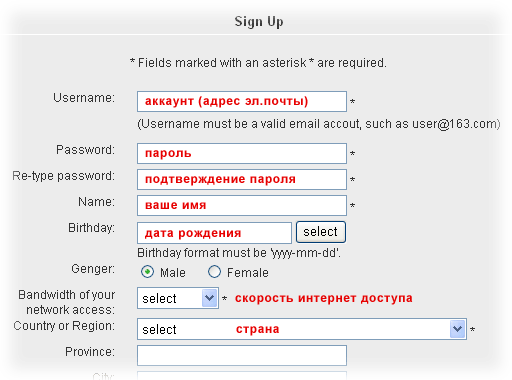Click the Province input field
The height and width of the screenshot is (380, 512).
pos(242,355)
